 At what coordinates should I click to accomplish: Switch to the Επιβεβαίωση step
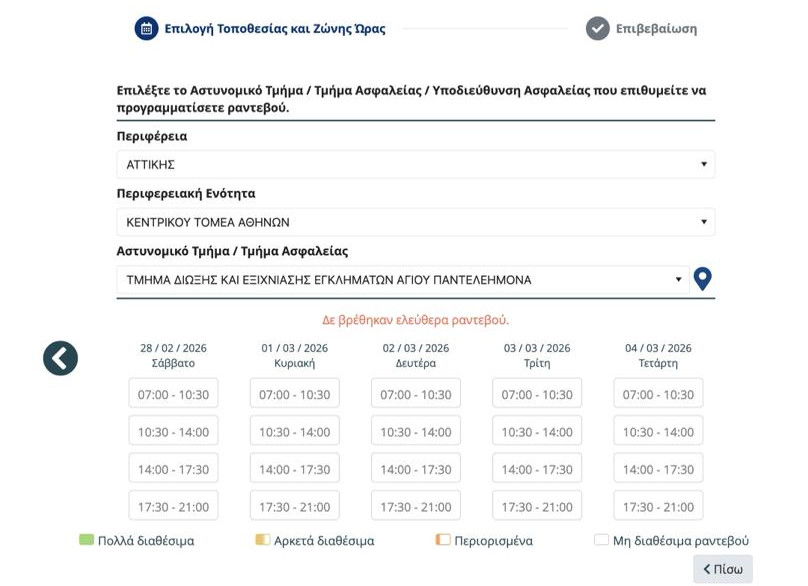click(656, 29)
